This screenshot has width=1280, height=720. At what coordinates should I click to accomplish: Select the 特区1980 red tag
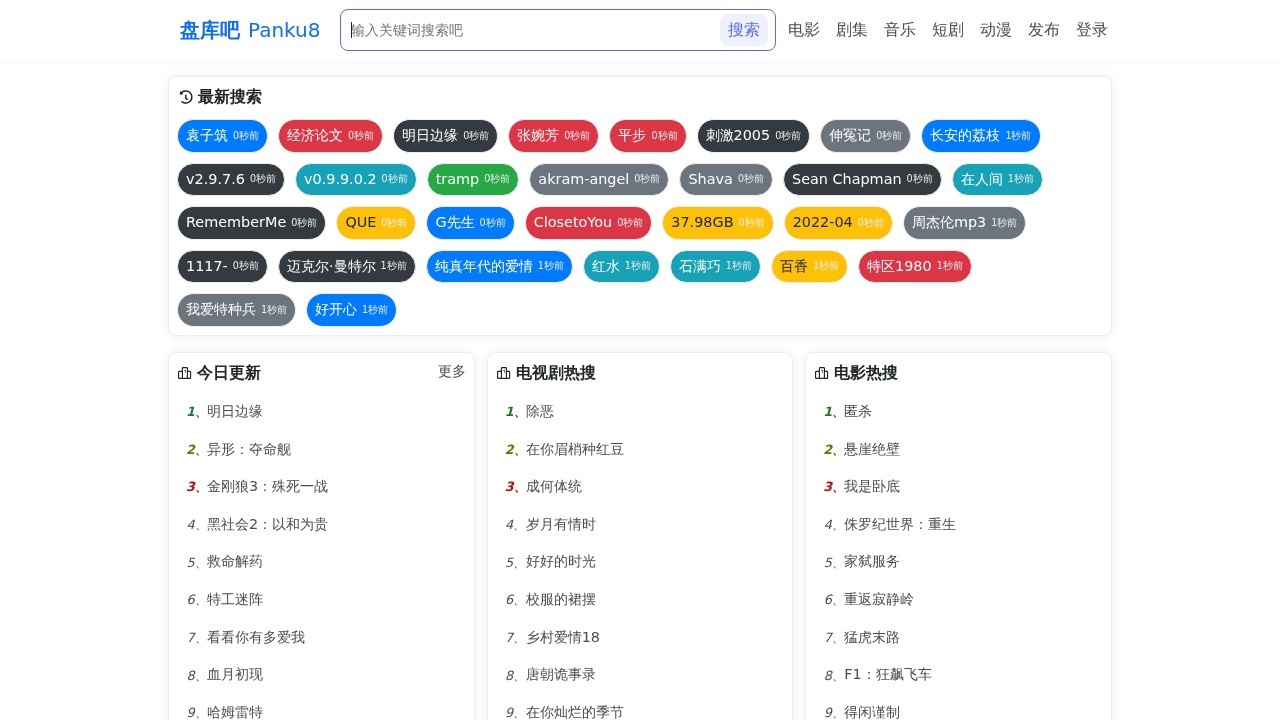tap(914, 266)
